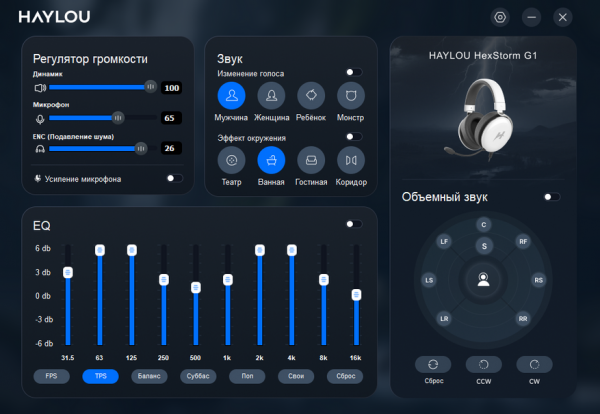
Task: Click the 250 Hz EQ band slider
Action: 164,280
